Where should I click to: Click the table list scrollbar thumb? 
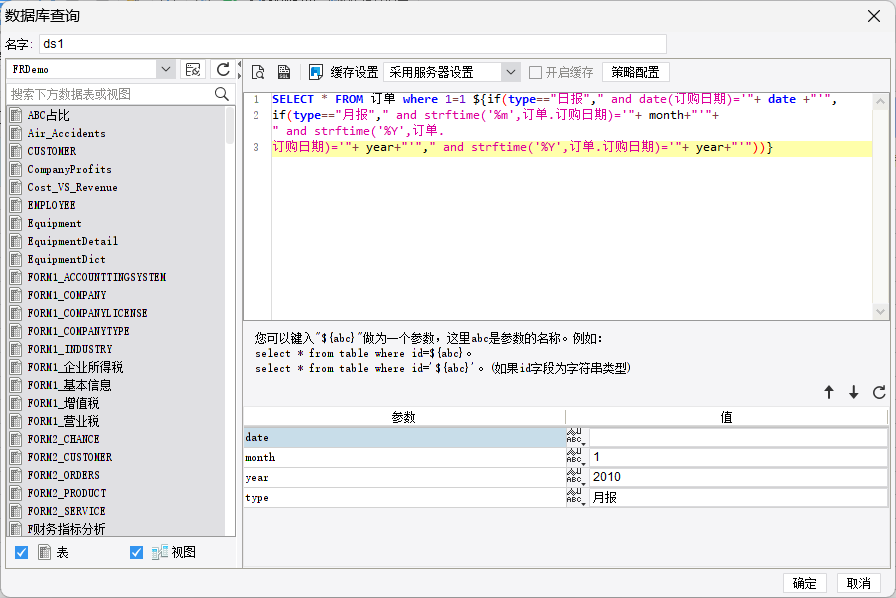230,125
